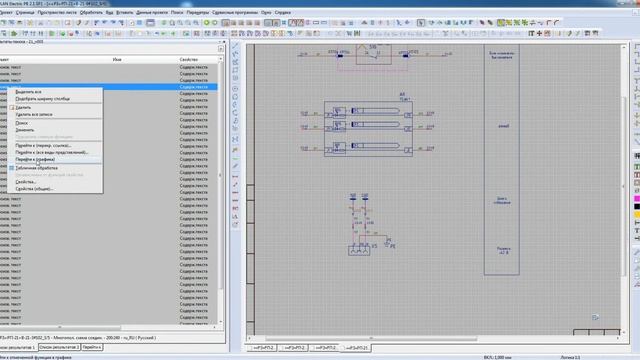Image resolution: width=640 pixels, height=360 pixels.
Task: Click the IT icon in second toolbar row
Action: click(531, 33)
